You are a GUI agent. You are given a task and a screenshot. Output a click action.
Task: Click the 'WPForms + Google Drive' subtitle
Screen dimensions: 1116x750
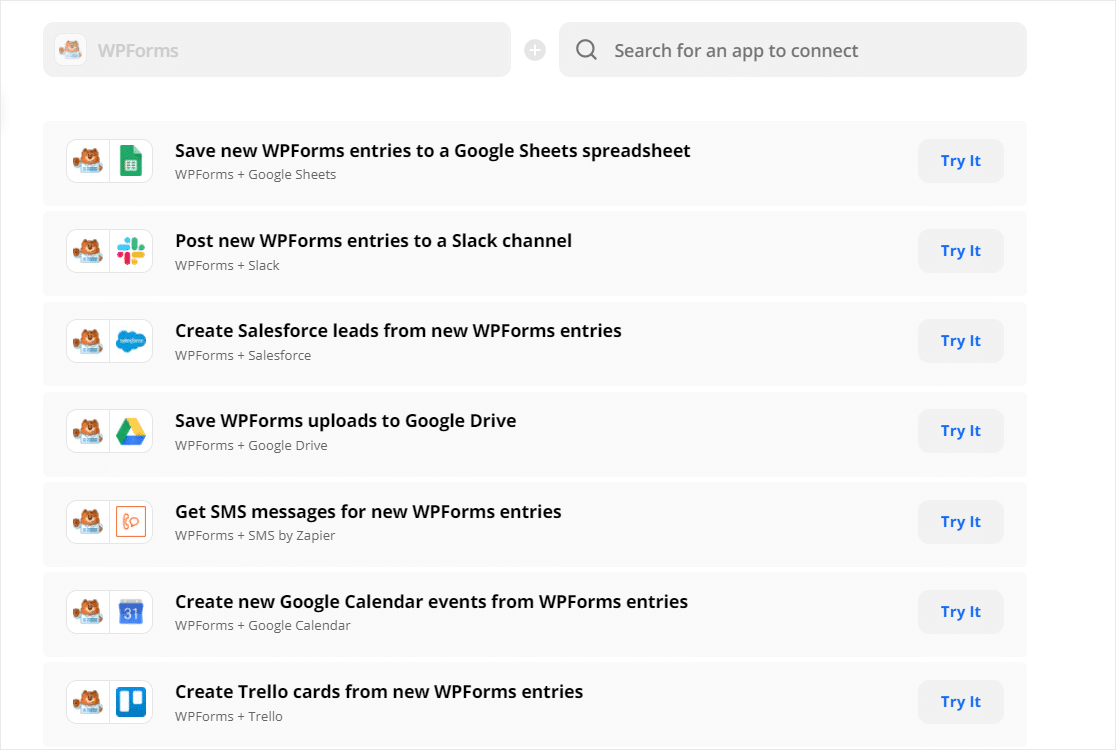(x=251, y=445)
